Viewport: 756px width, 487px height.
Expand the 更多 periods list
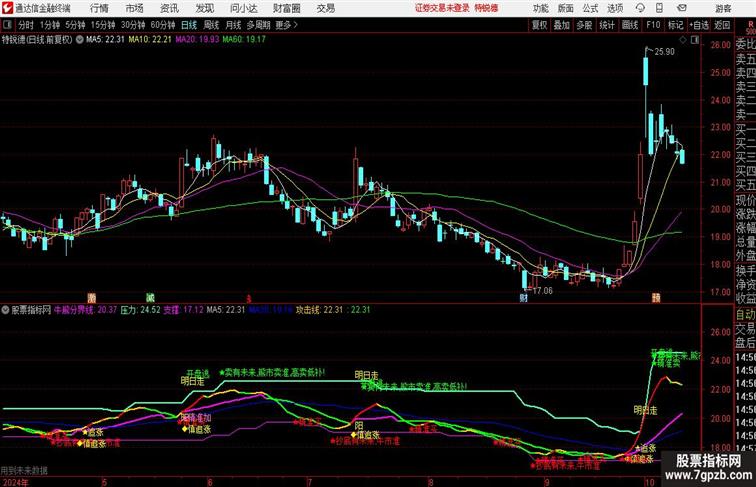pos(286,25)
